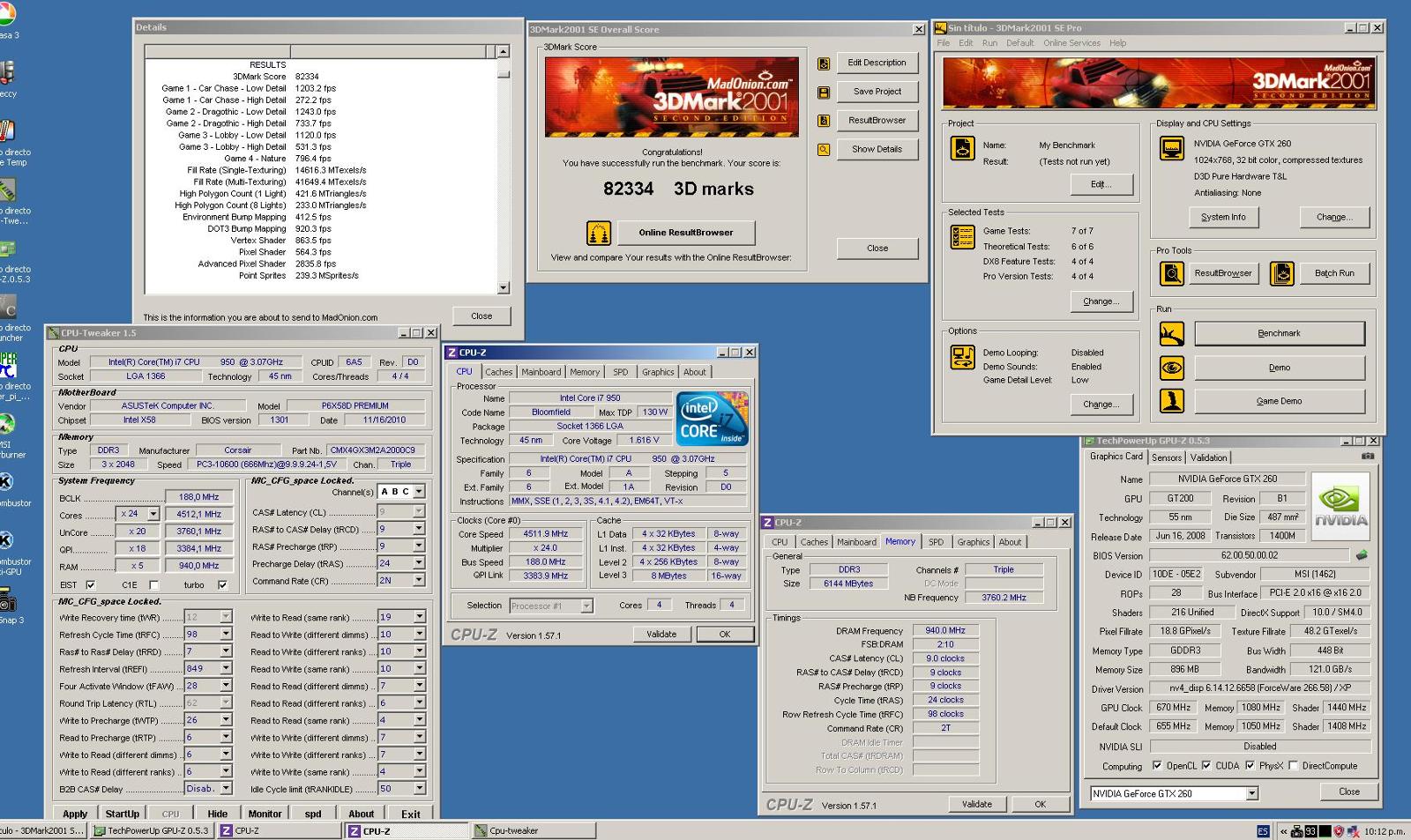Click Close in the Details window
The height and width of the screenshot is (840, 1411).
click(x=482, y=316)
